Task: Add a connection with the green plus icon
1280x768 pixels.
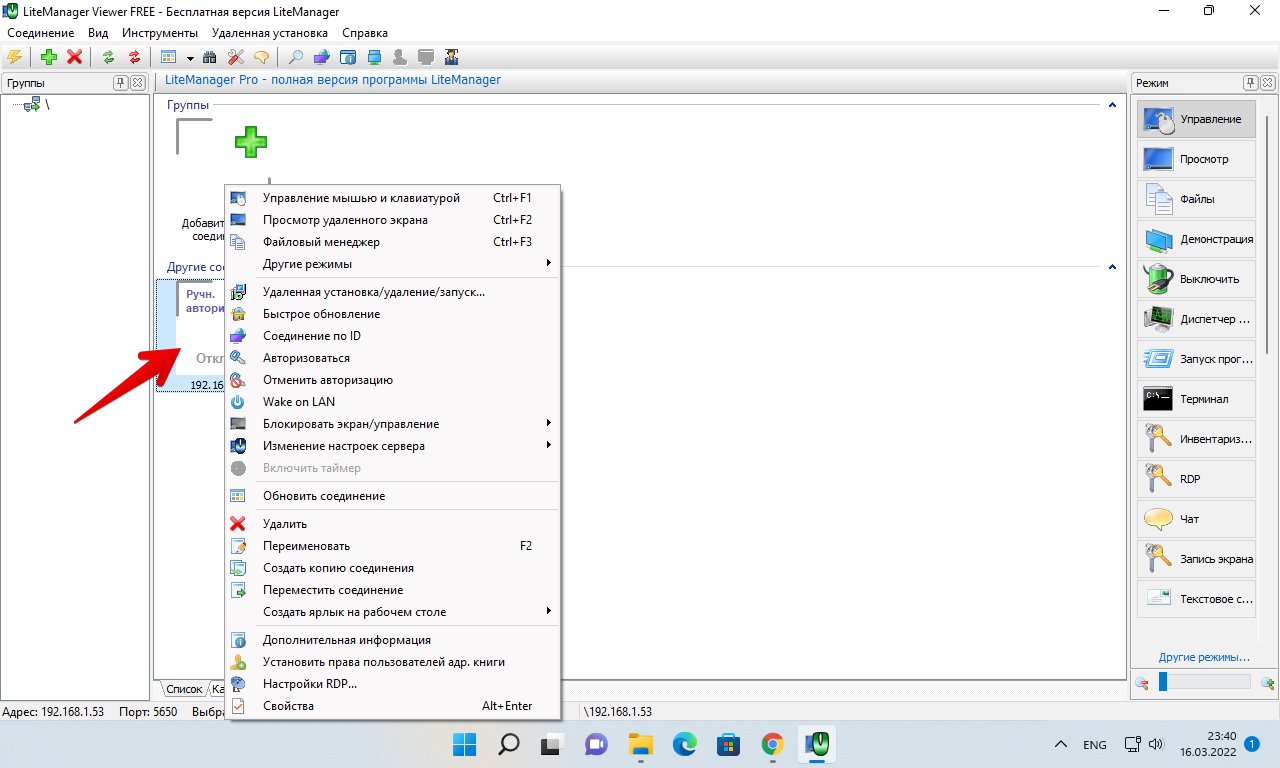Action: click(x=47, y=57)
